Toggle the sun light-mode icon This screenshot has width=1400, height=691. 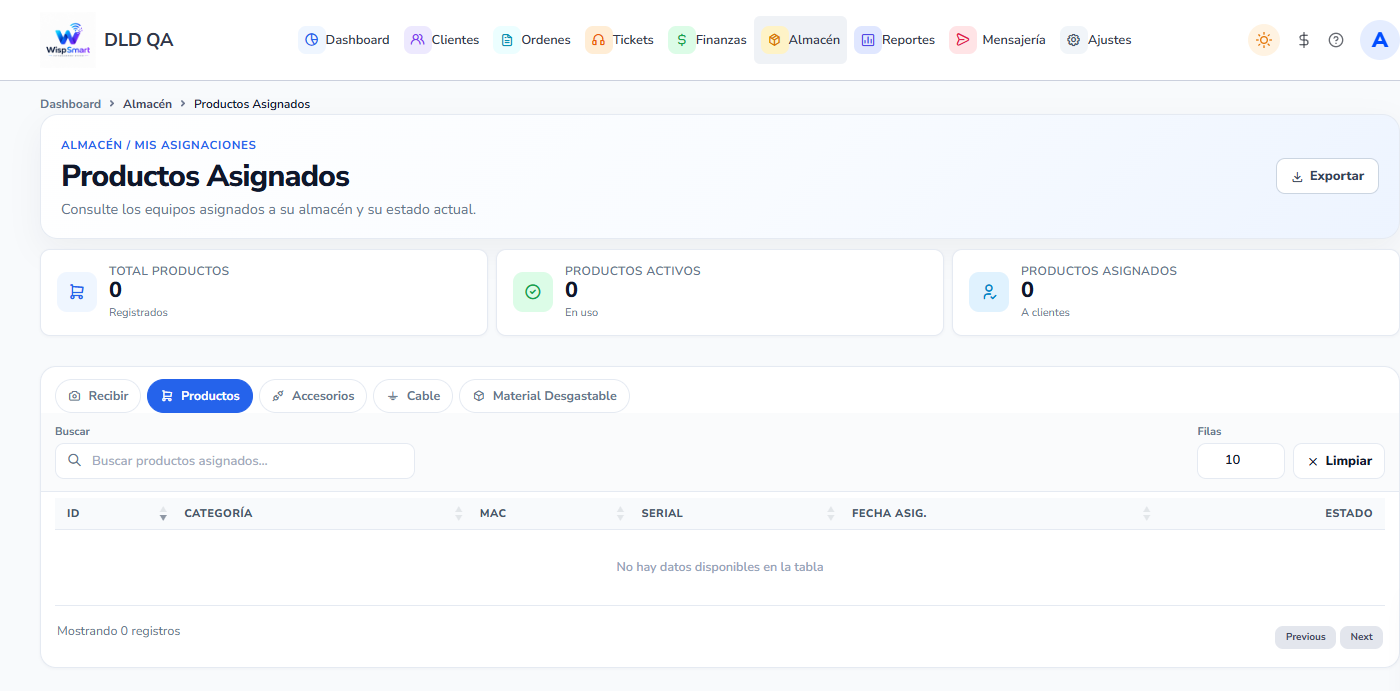[x=1264, y=40]
